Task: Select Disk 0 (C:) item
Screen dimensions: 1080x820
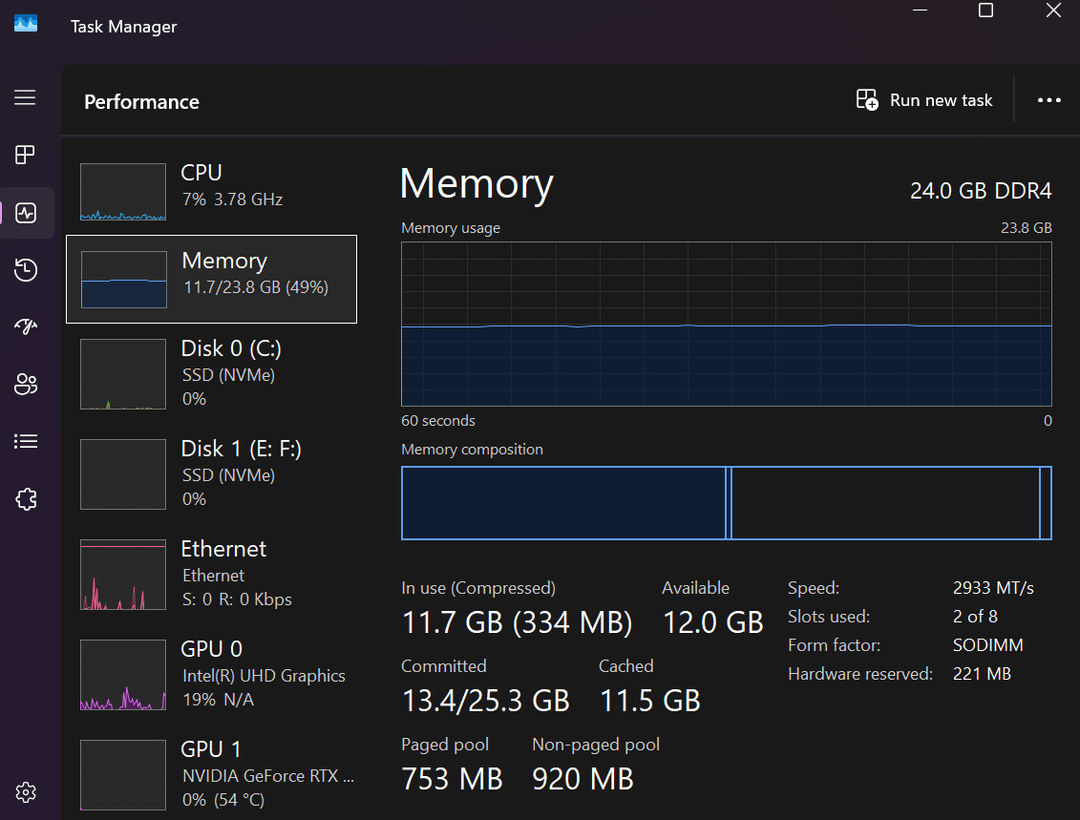Action: (211, 374)
